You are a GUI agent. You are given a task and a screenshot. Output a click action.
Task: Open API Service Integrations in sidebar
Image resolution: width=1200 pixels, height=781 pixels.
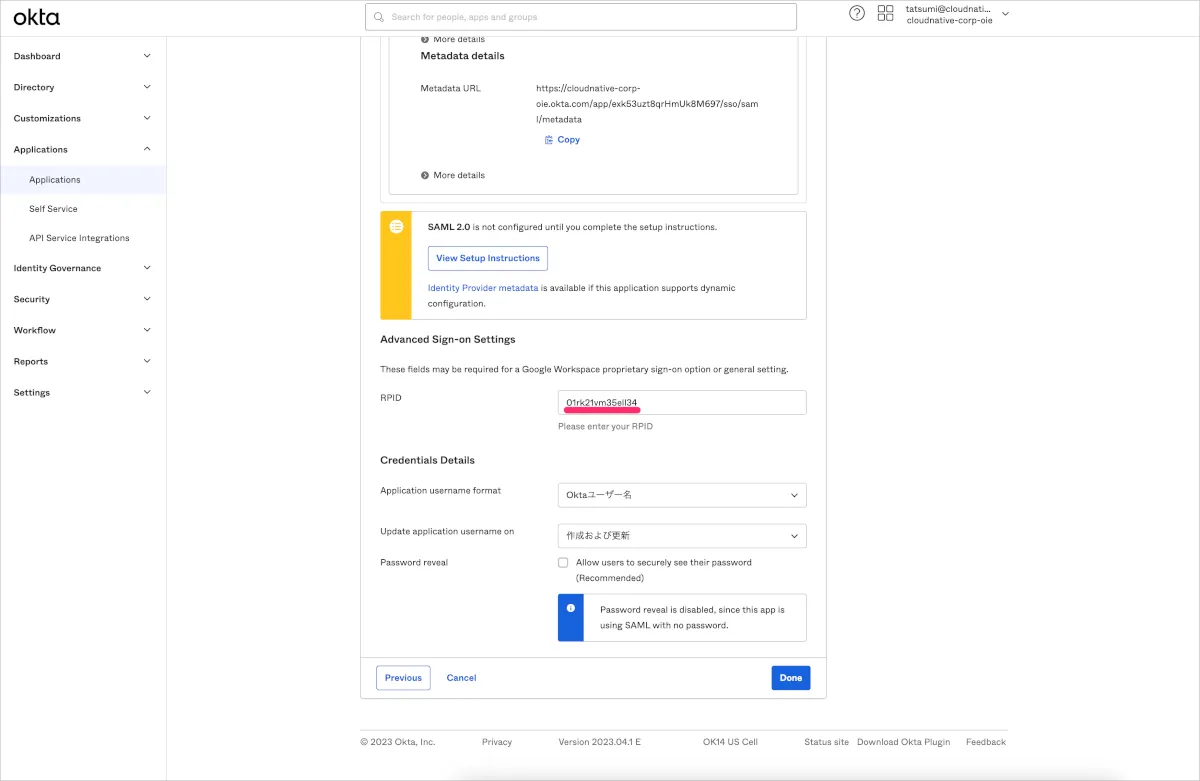tap(79, 238)
